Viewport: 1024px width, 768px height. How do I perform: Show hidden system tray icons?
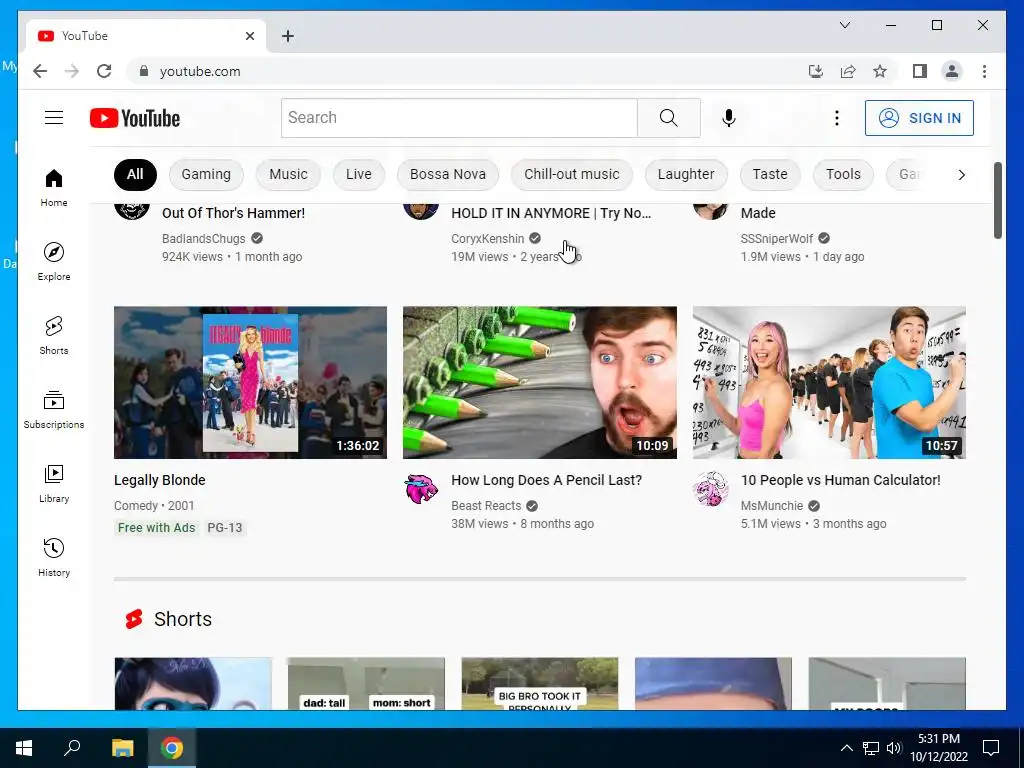[x=846, y=748]
